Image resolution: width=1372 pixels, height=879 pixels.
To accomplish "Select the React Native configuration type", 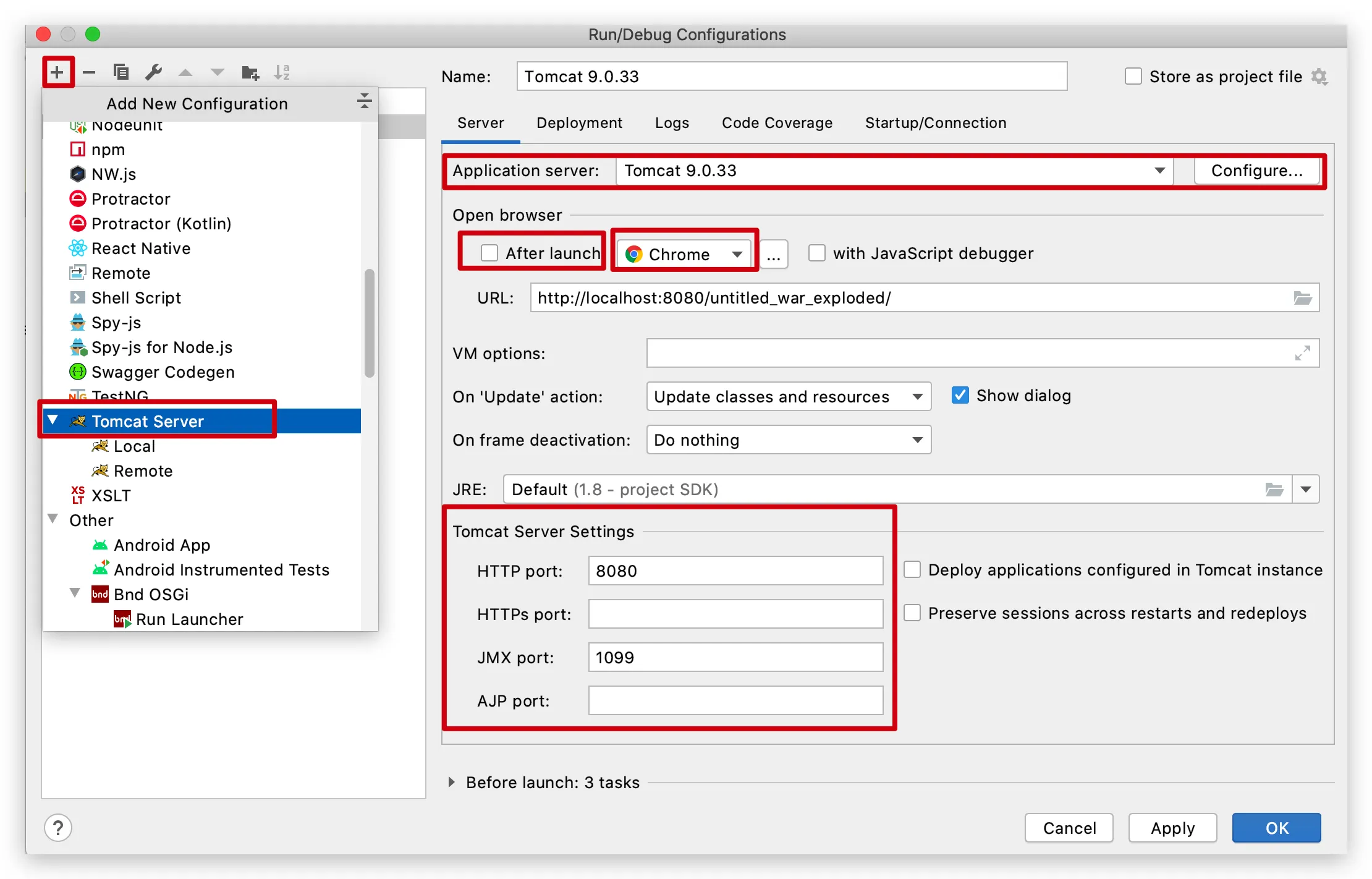I will coord(202,248).
